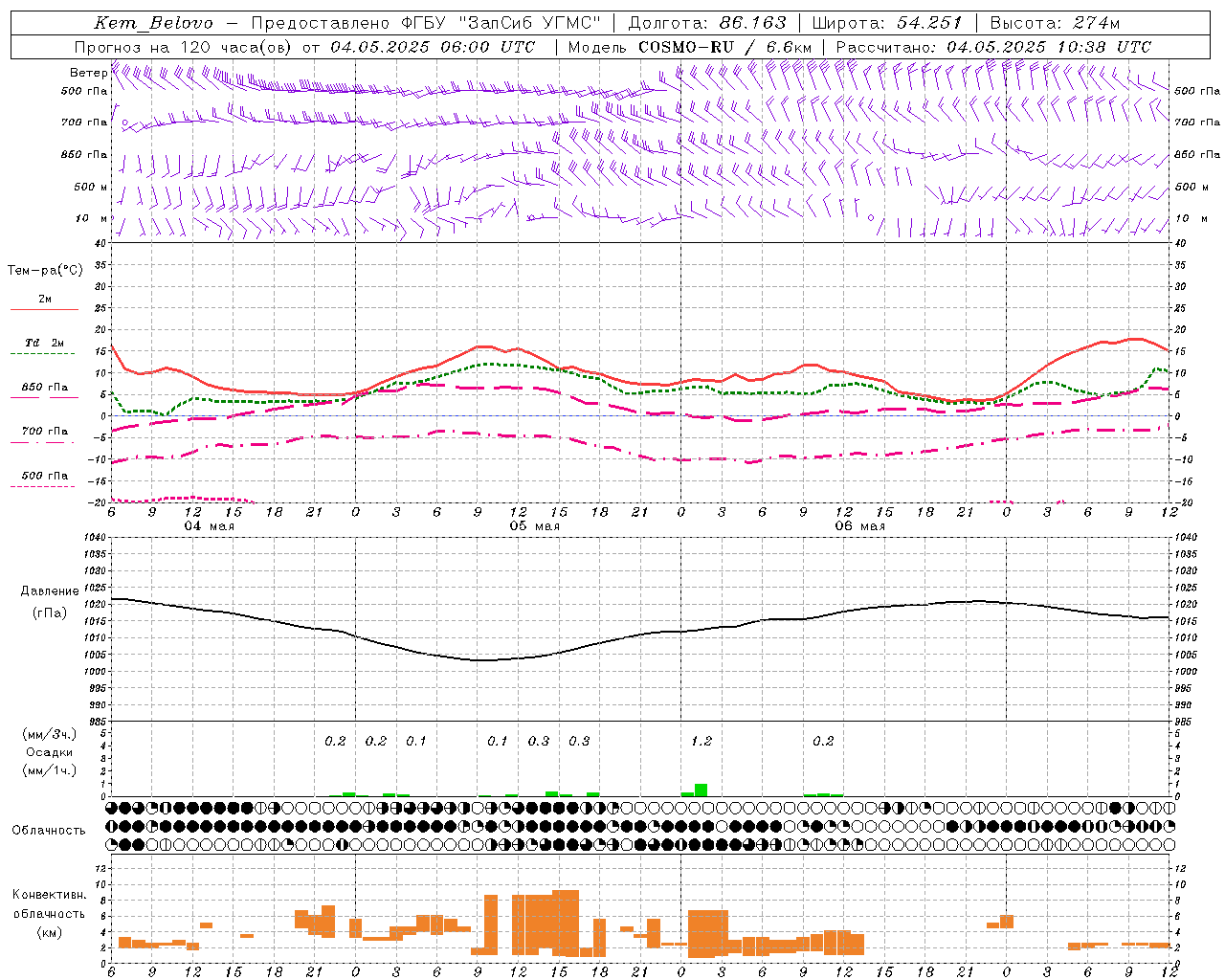Viewport: 1225px width, 980px height.
Task: Click the Модель COSMO-RU / 6.6км text
Action: click(x=690, y=47)
